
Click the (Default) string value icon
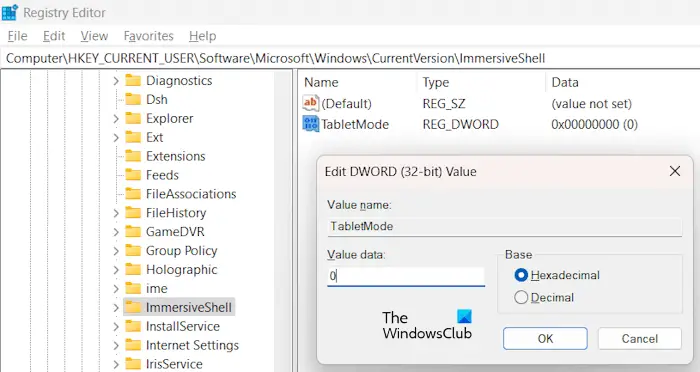point(310,103)
